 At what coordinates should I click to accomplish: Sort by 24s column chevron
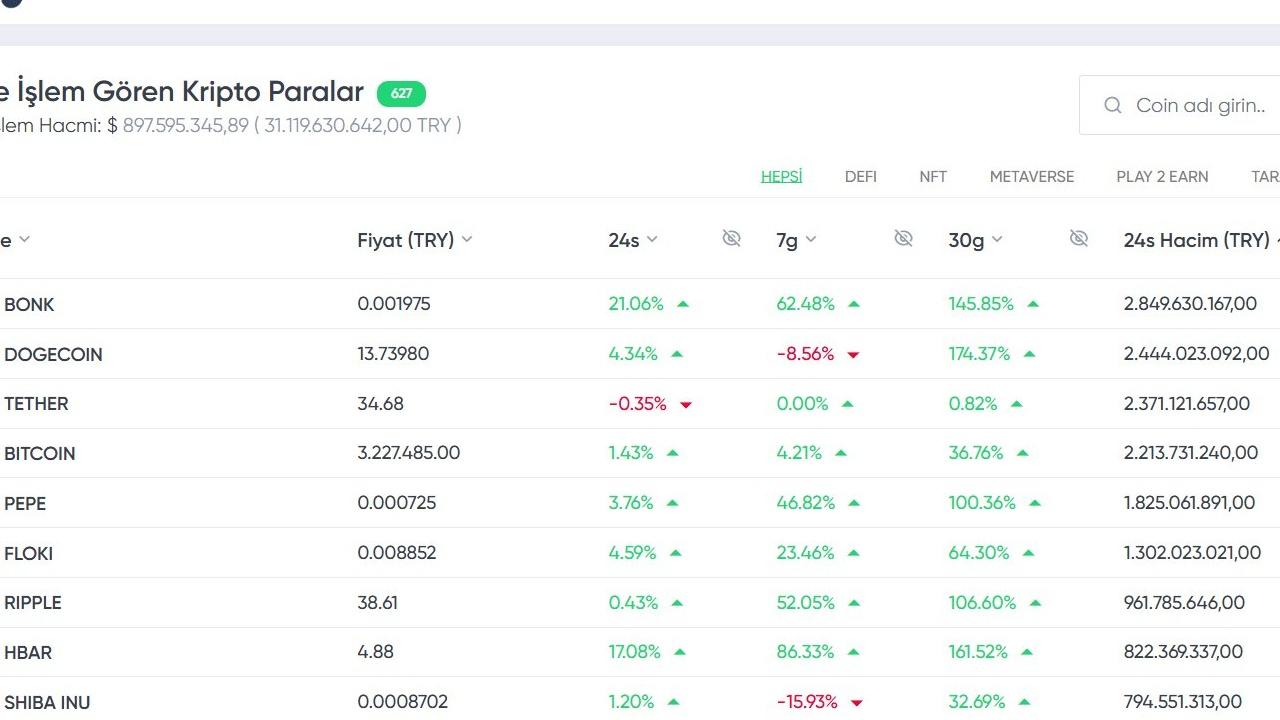coord(652,240)
